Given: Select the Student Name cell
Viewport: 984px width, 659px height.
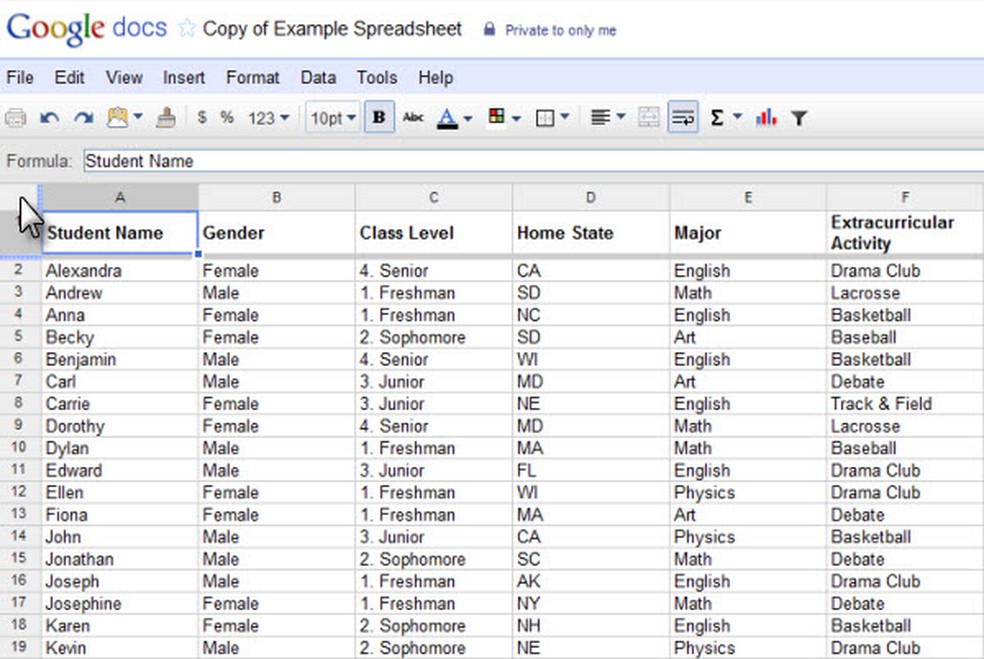Looking at the screenshot, I should coord(120,233).
